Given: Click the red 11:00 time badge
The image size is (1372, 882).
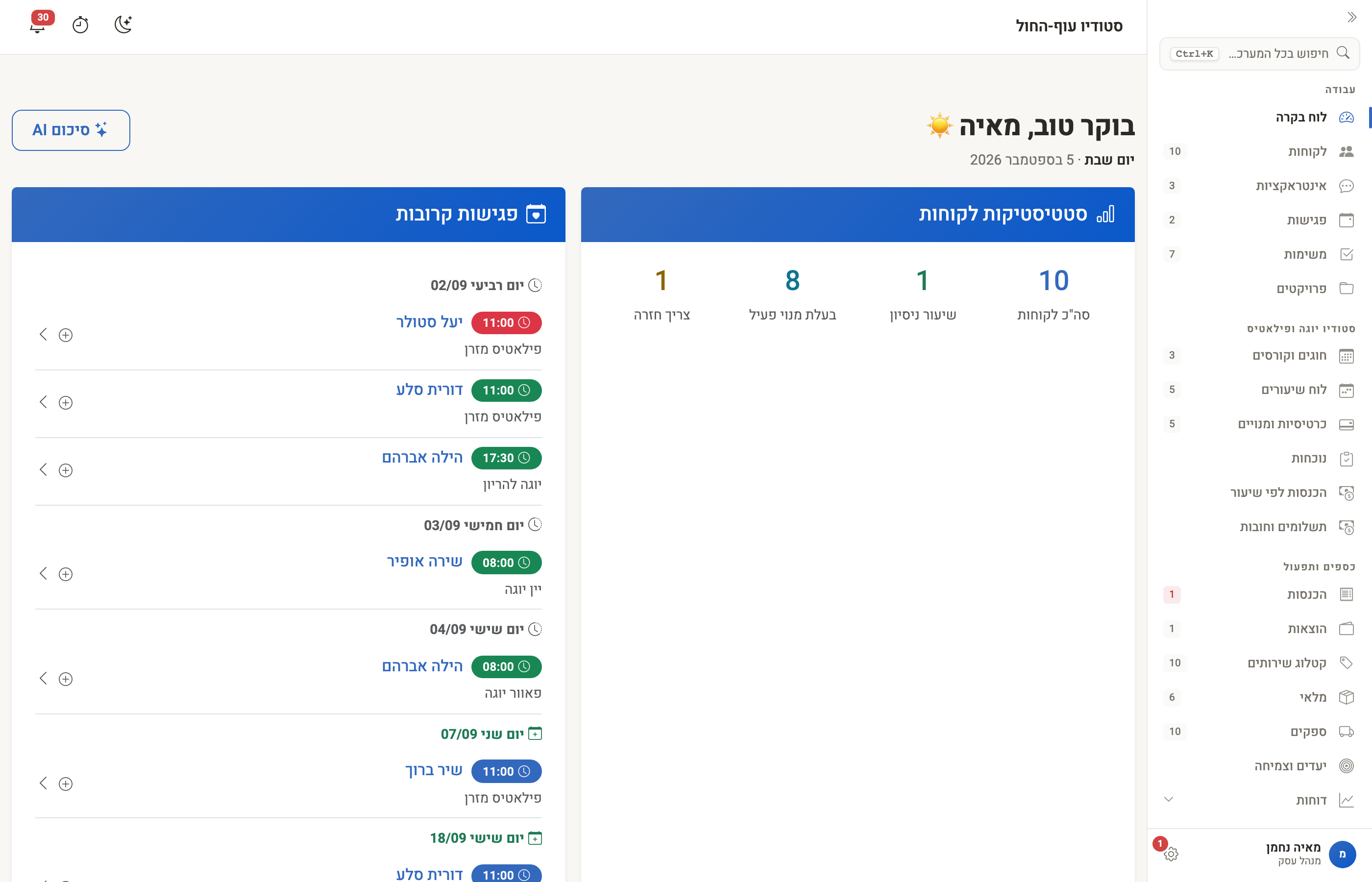Looking at the screenshot, I should tap(506, 322).
